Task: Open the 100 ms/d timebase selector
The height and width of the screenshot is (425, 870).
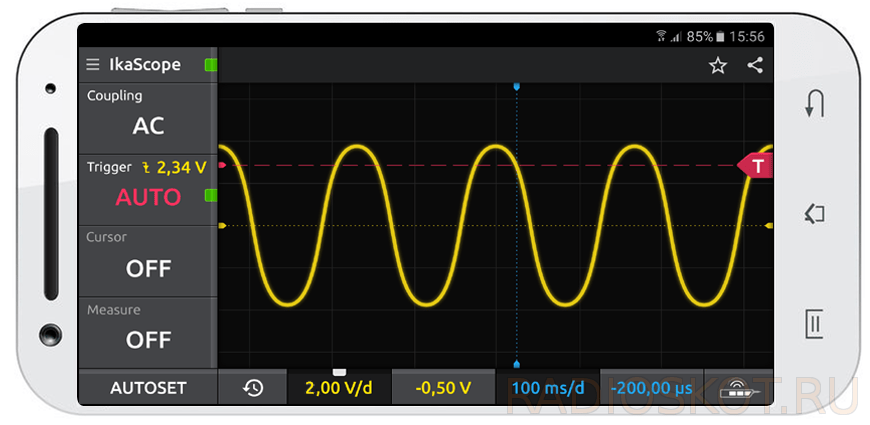Action: pyautogui.click(x=546, y=388)
